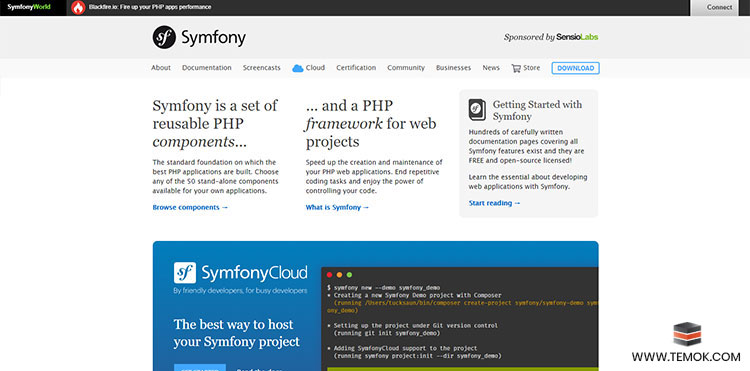Open the News menu item
Image resolution: width=750 pixels, height=371 pixels.
[491, 68]
